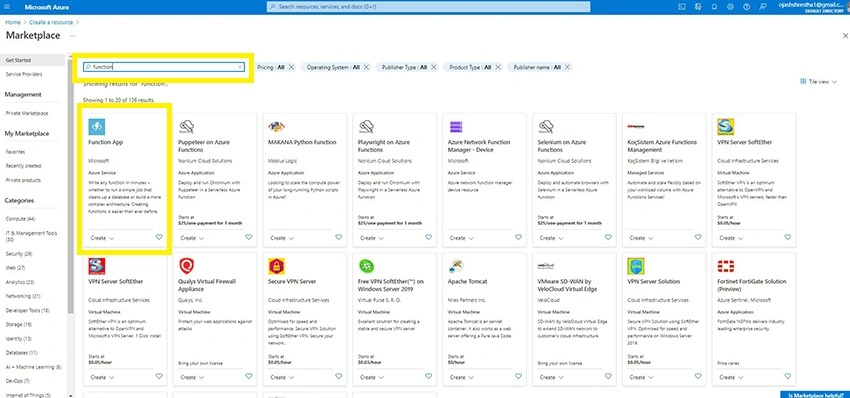Image resolution: width=850 pixels, height=398 pixels.
Task: Click the Qualys Virtual Firewall Appliance icon
Action: pyautogui.click(x=187, y=266)
